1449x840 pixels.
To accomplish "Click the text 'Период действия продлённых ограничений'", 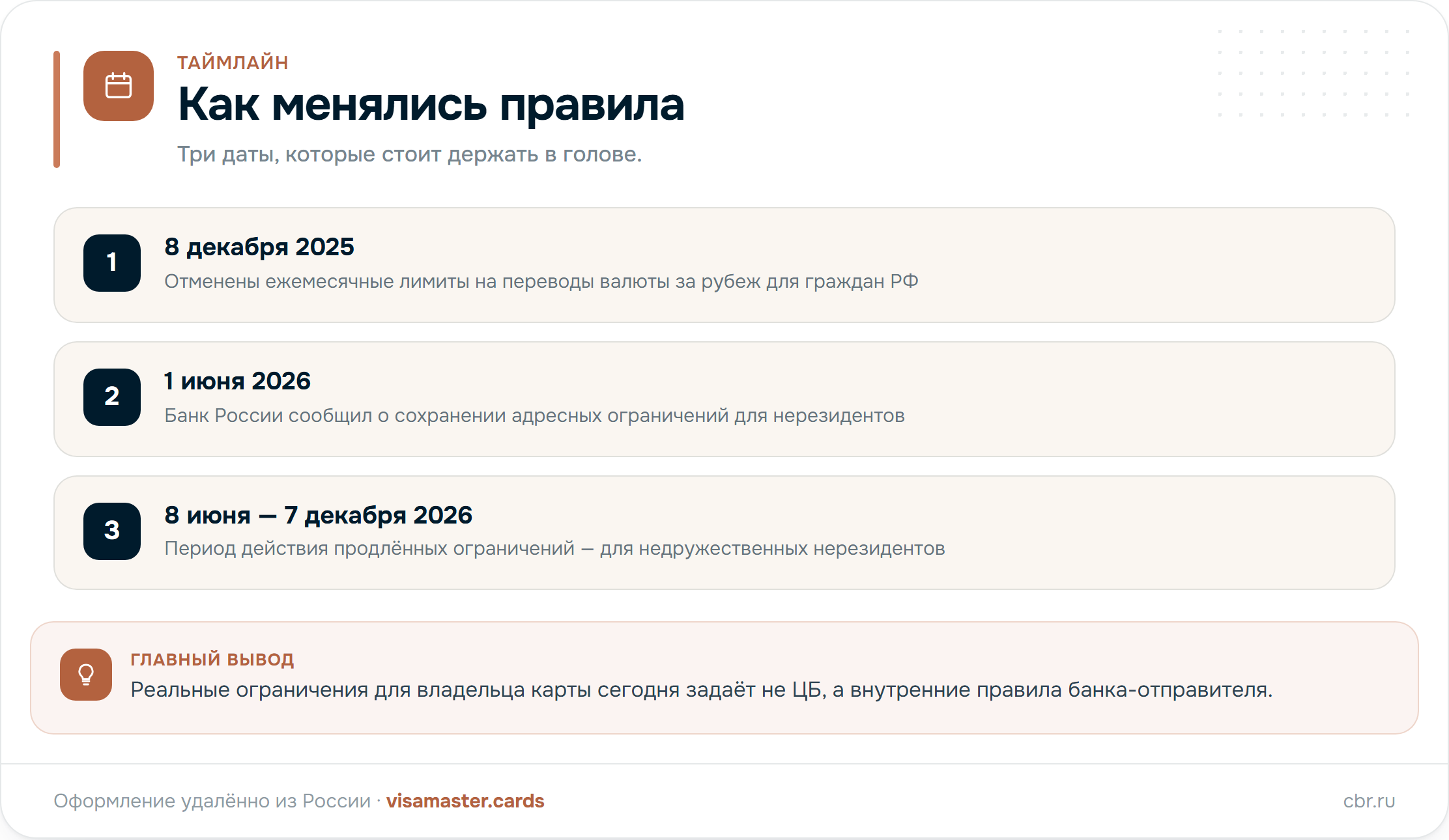I will tap(369, 548).
